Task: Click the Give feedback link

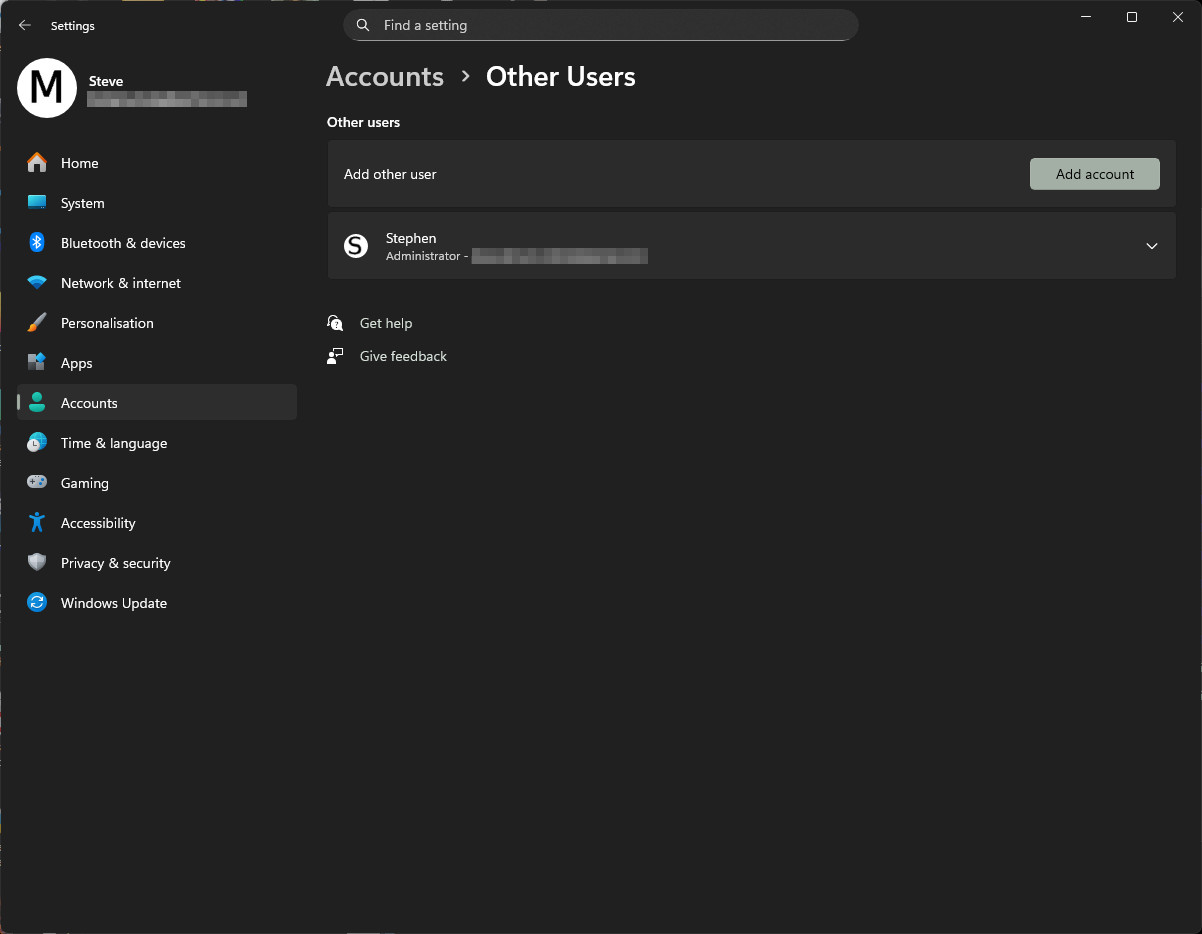Action: 403,356
